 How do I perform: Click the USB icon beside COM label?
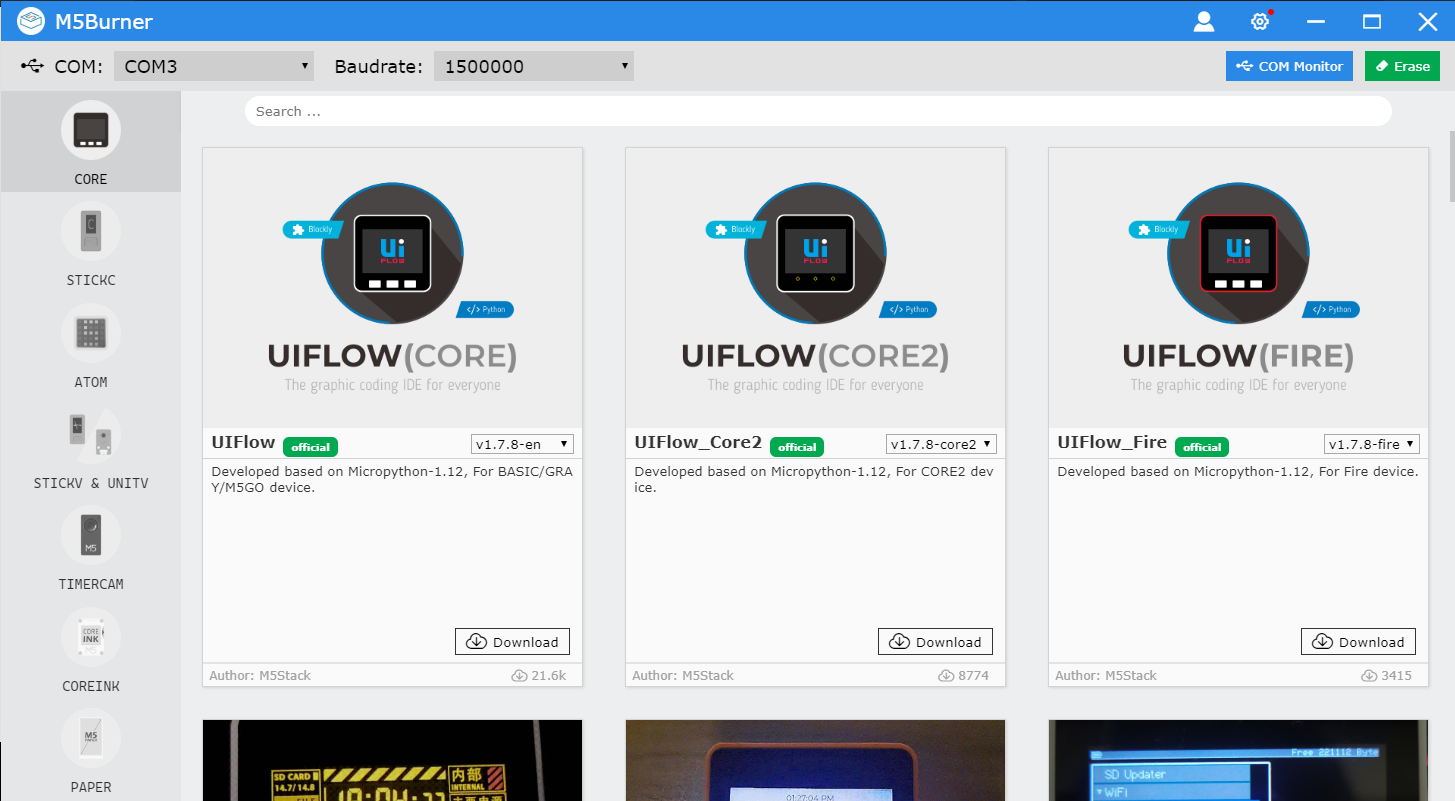point(32,66)
